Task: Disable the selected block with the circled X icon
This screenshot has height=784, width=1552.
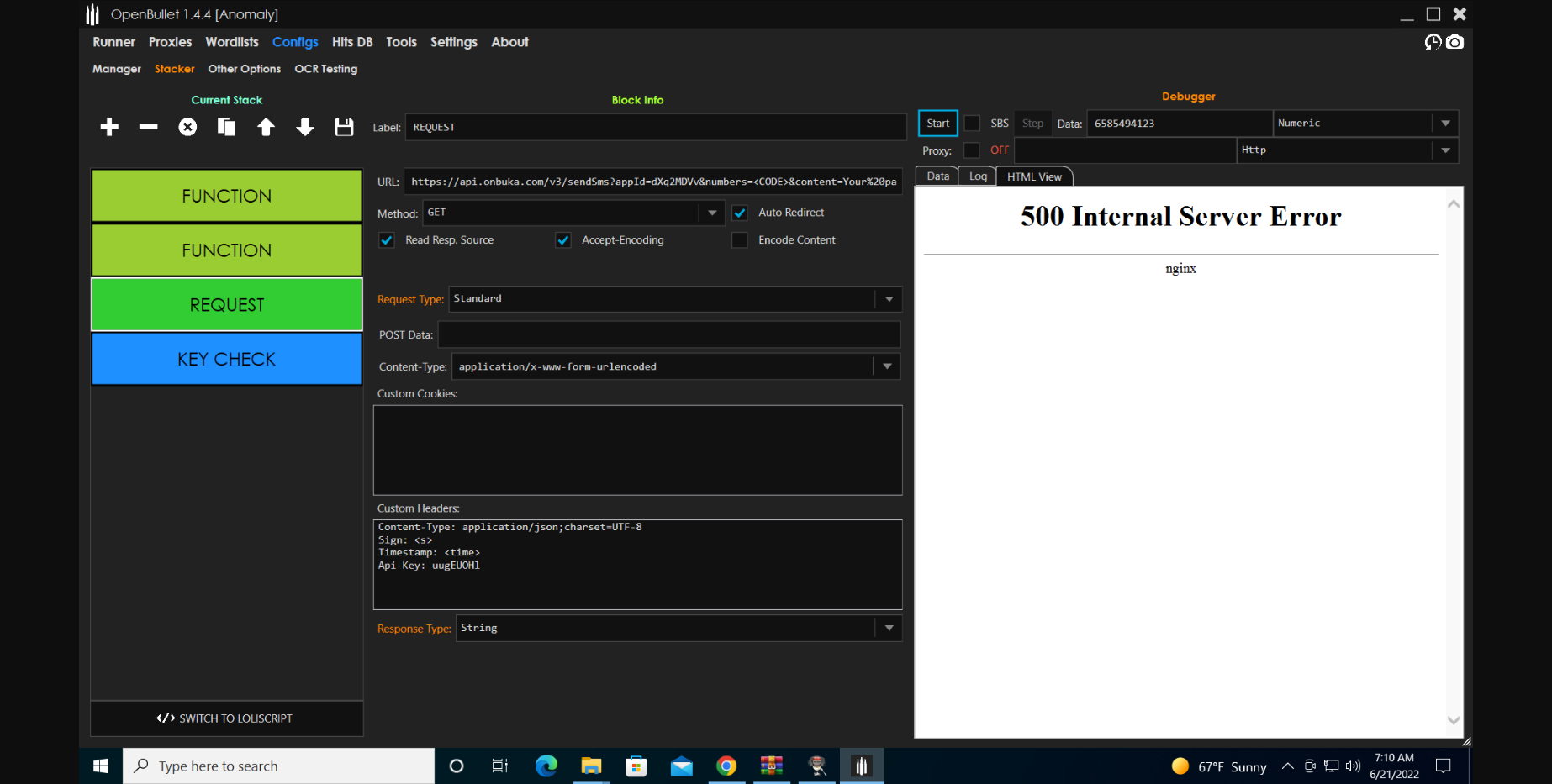Action: [x=187, y=127]
